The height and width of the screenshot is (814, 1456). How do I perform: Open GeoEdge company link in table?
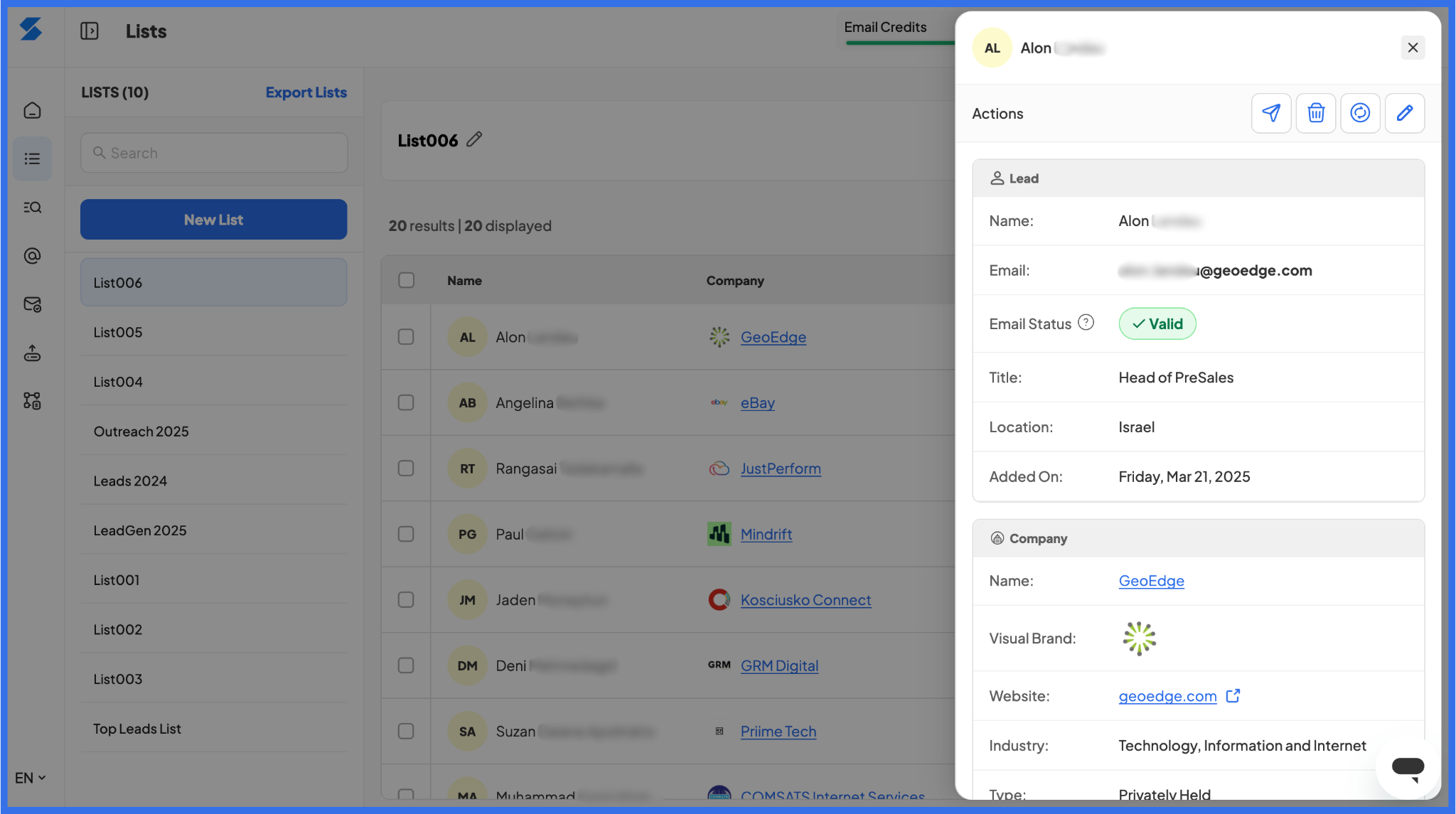[773, 337]
